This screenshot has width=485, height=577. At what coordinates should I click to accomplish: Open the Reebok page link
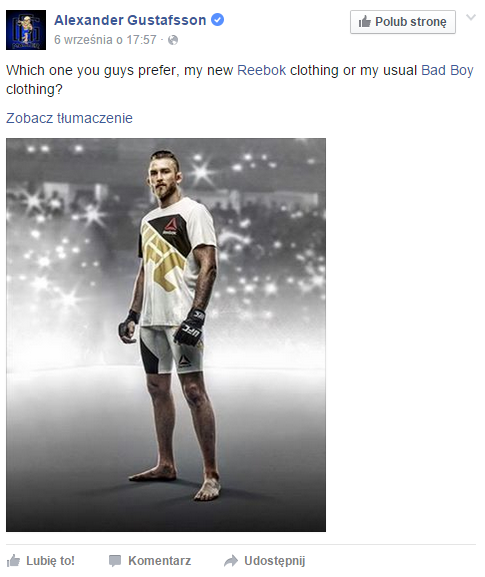[x=262, y=70]
